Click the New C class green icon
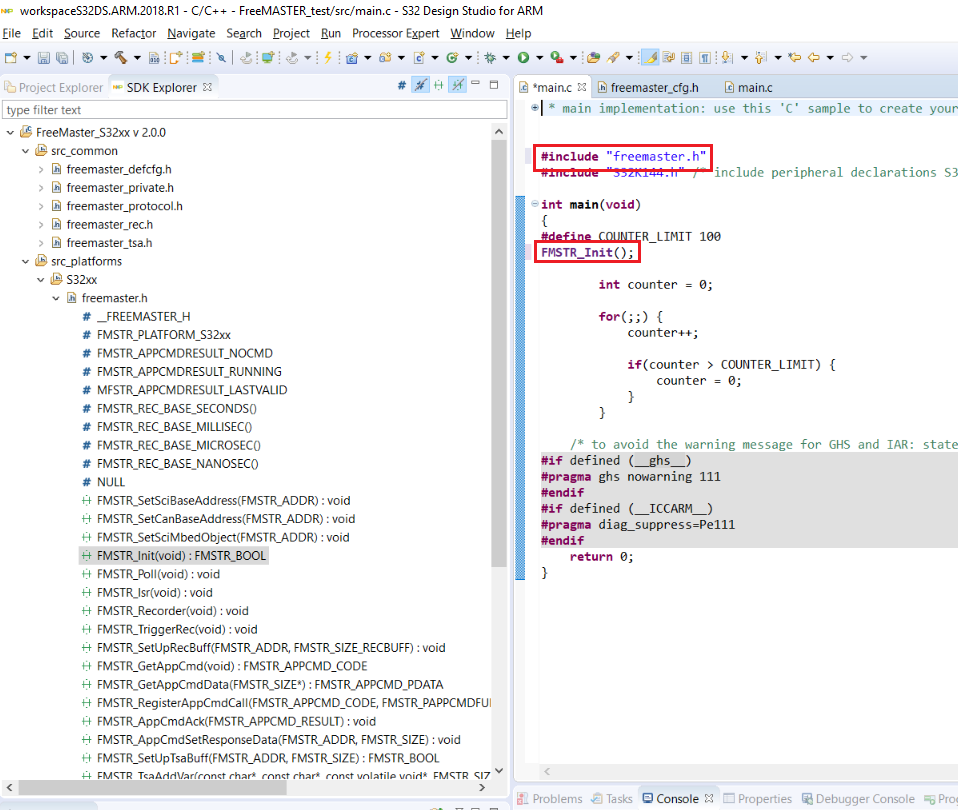The image size is (958, 810). click(452, 57)
